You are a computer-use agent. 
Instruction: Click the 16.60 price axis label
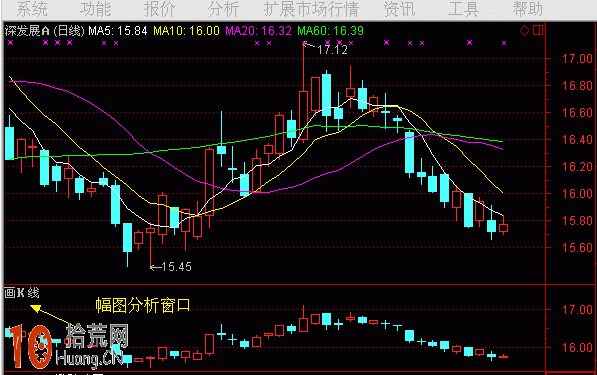(x=578, y=113)
